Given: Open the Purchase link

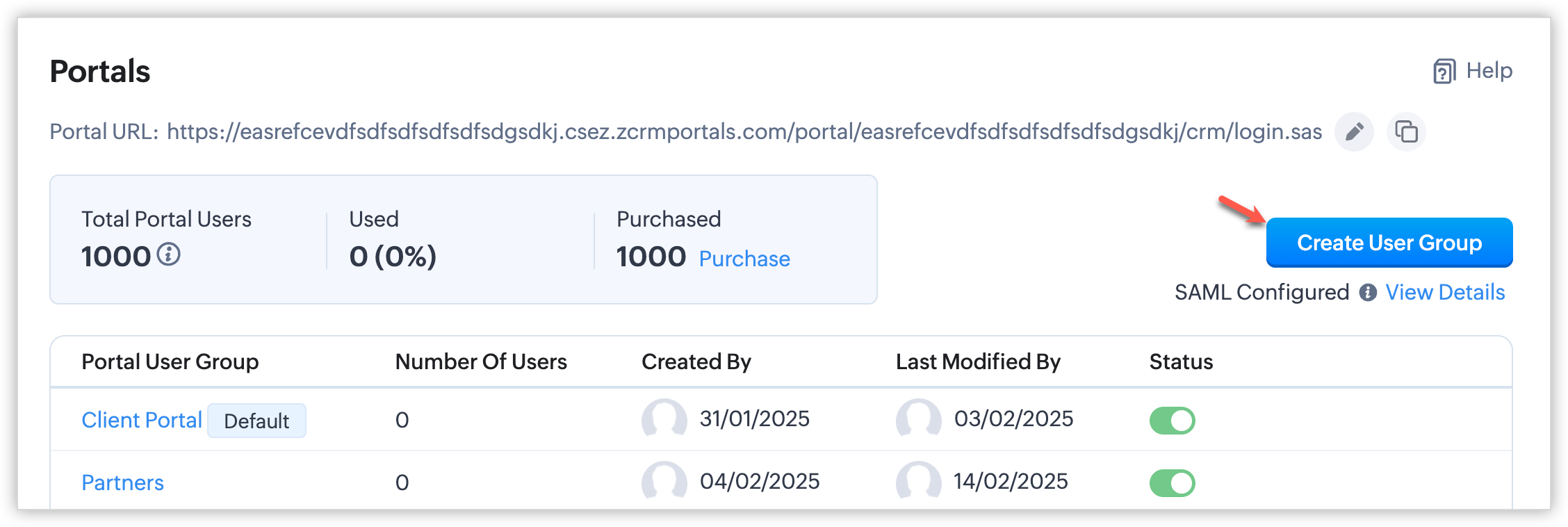Looking at the screenshot, I should [x=744, y=259].
